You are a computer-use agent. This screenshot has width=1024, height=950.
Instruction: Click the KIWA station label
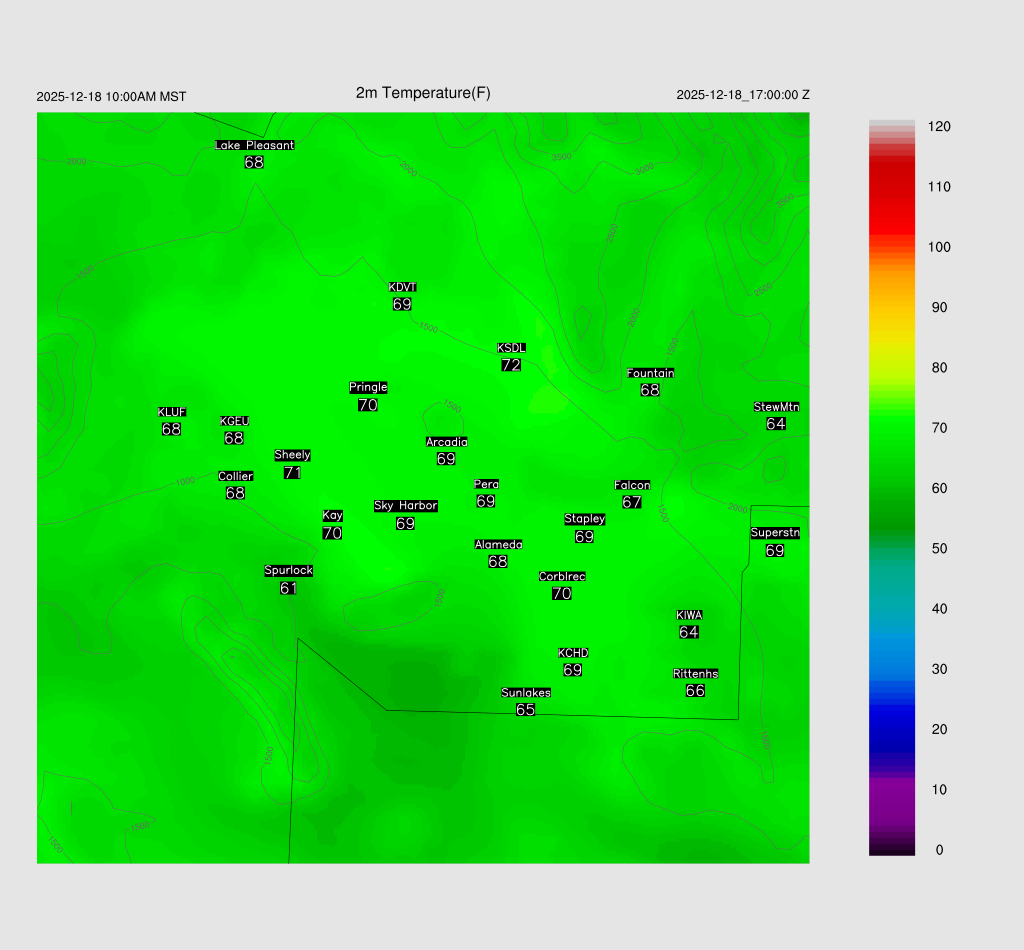pyautogui.click(x=689, y=615)
